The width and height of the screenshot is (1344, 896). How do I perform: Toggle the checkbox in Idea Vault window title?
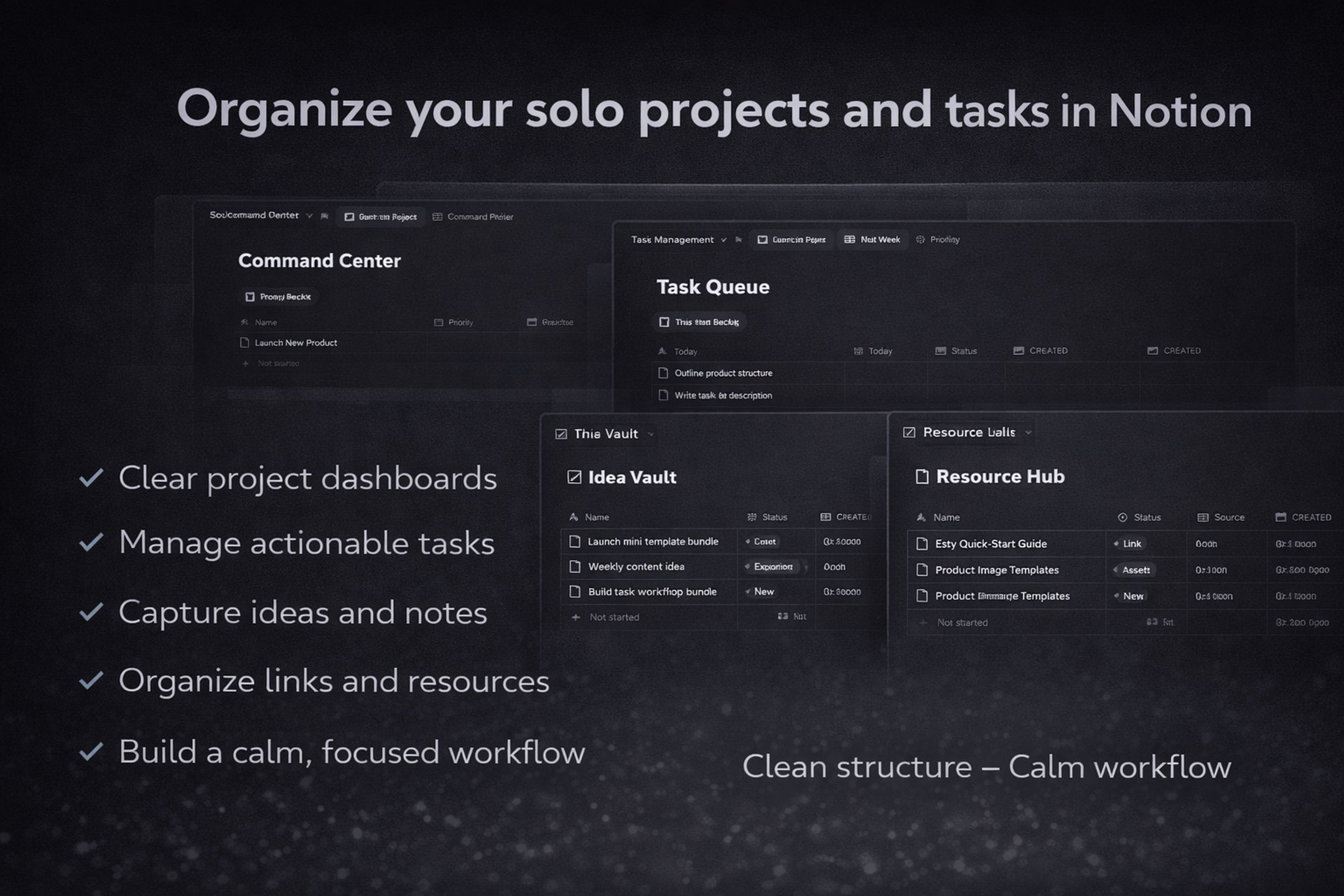click(561, 434)
